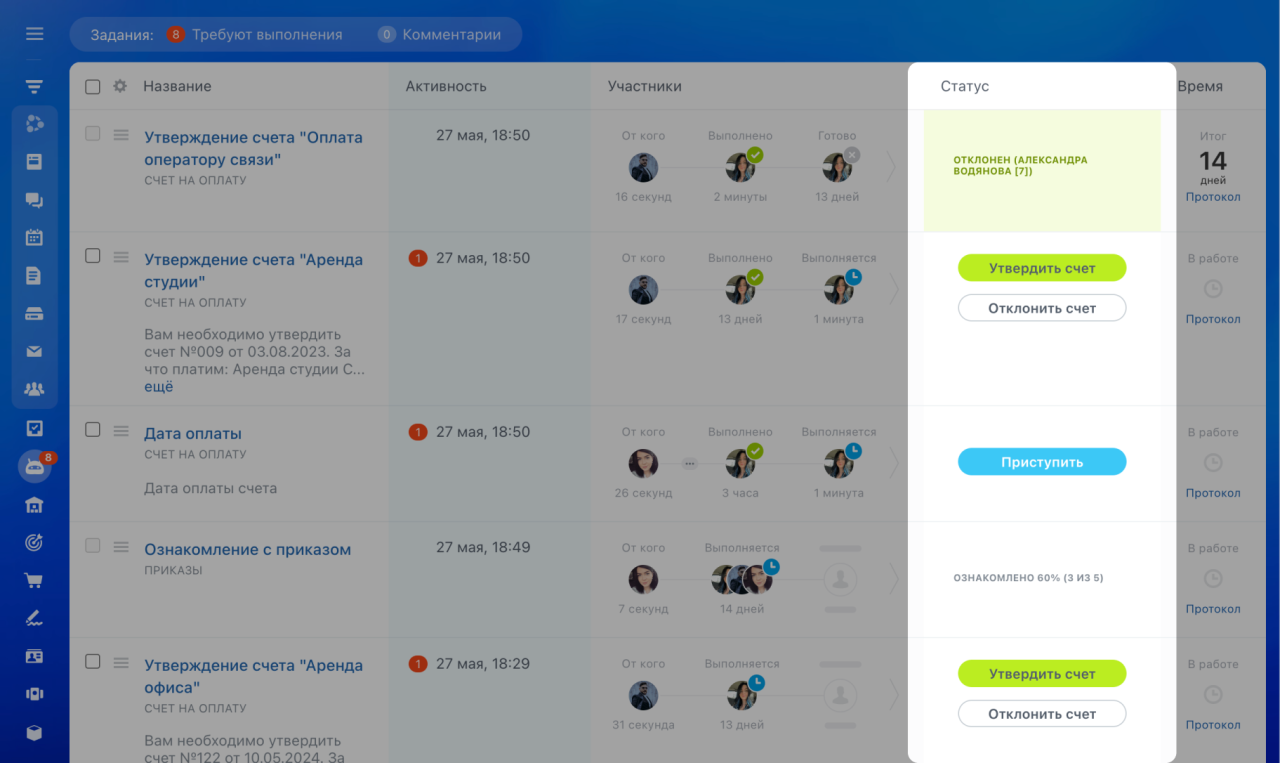Toggle the select-all checkbox in header
The image size is (1280, 763).
[x=93, y=87]
